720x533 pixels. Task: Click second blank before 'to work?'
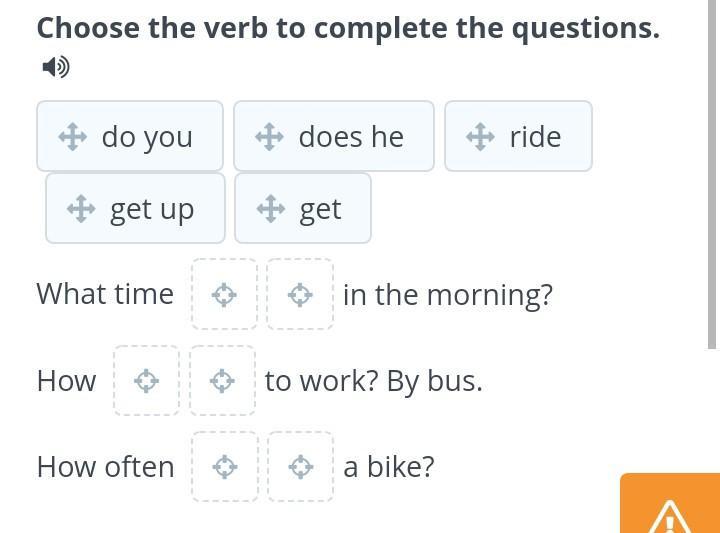(x=223, y=381)
